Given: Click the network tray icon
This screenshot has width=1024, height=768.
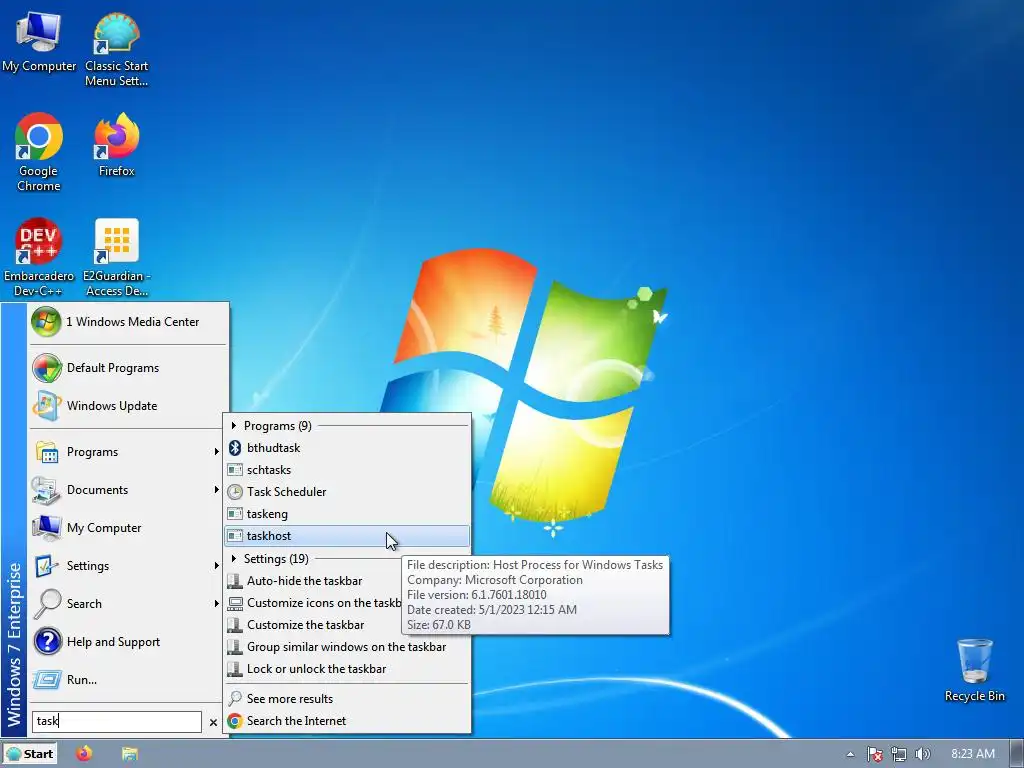Looking at the screenshot, I should pyautogui.click(x=899, y=754).
